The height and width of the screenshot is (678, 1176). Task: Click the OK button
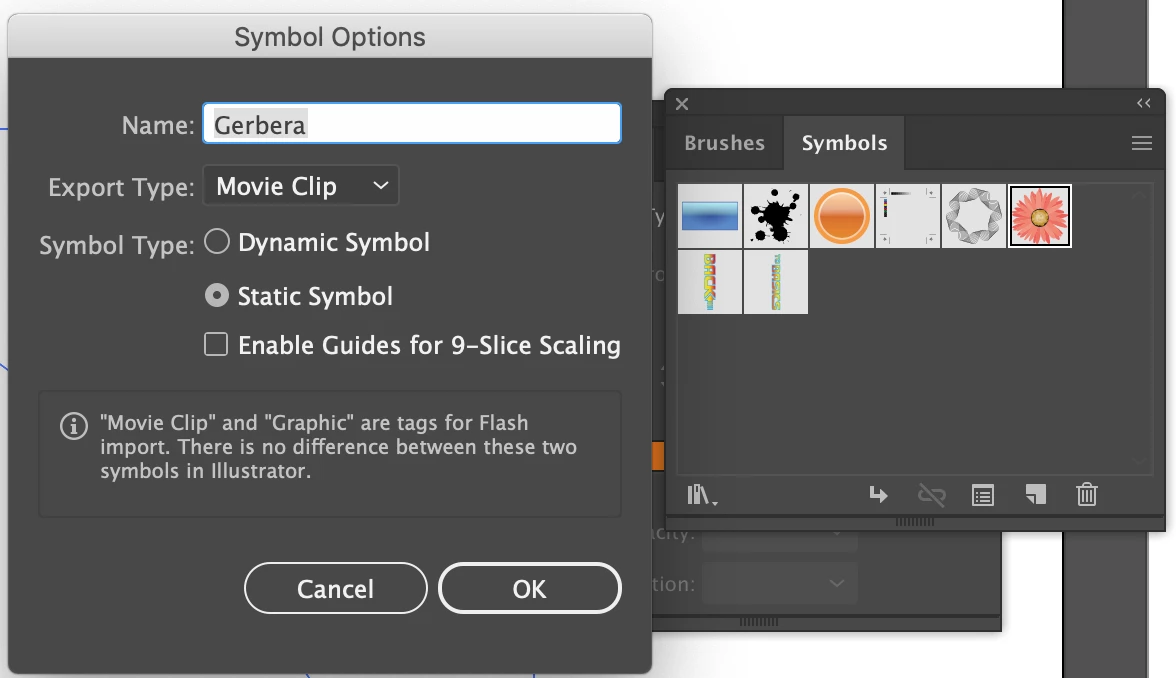coord(530,589)
